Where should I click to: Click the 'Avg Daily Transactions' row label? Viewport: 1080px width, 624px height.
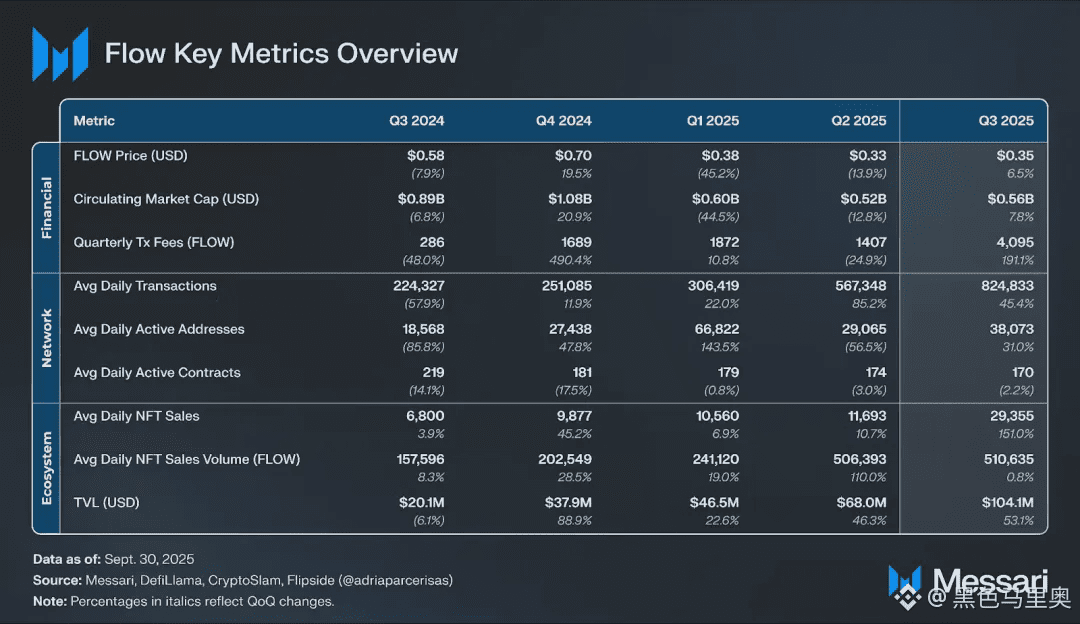pos(145,286)
